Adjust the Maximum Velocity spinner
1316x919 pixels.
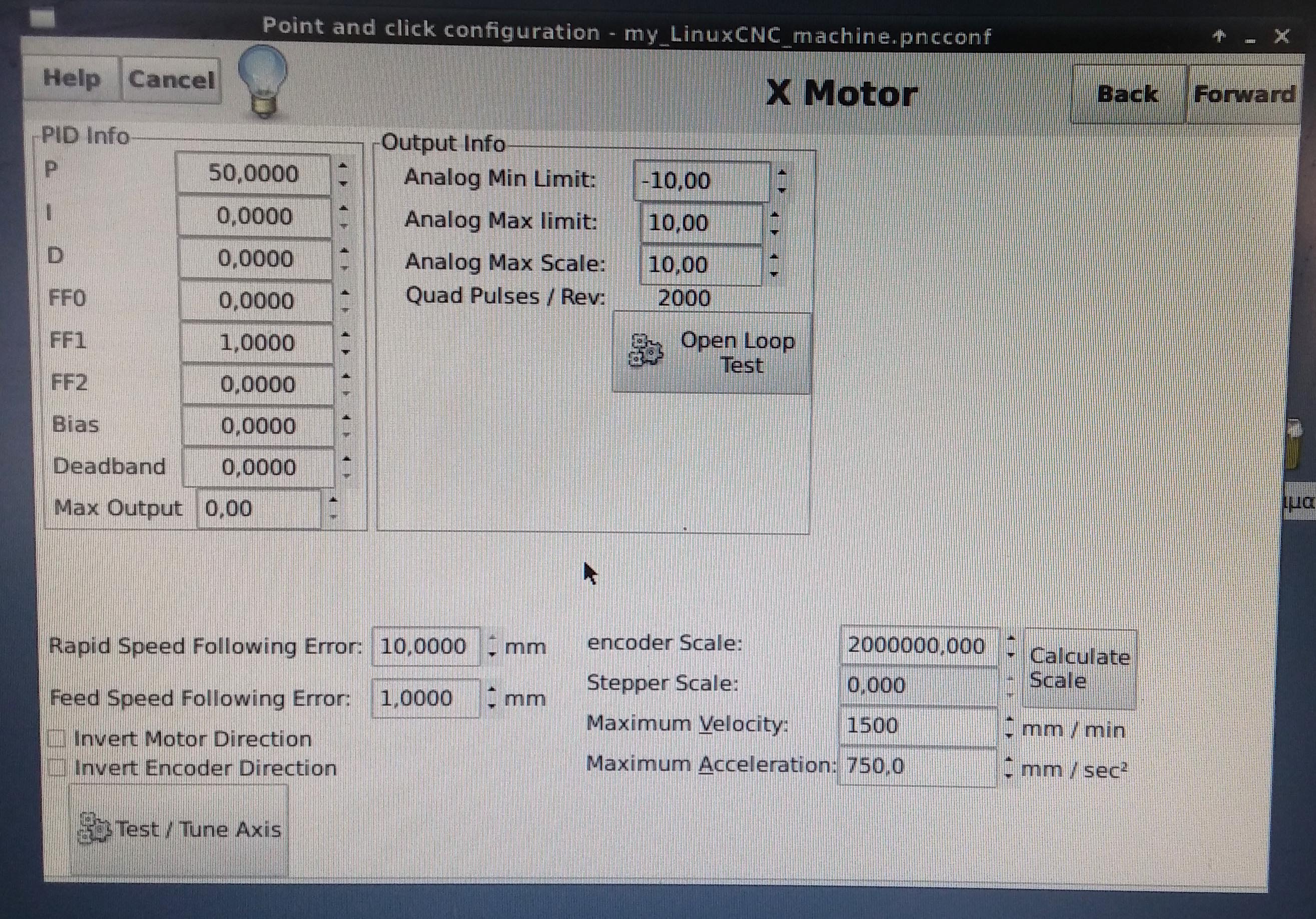tap(1009, 727)
